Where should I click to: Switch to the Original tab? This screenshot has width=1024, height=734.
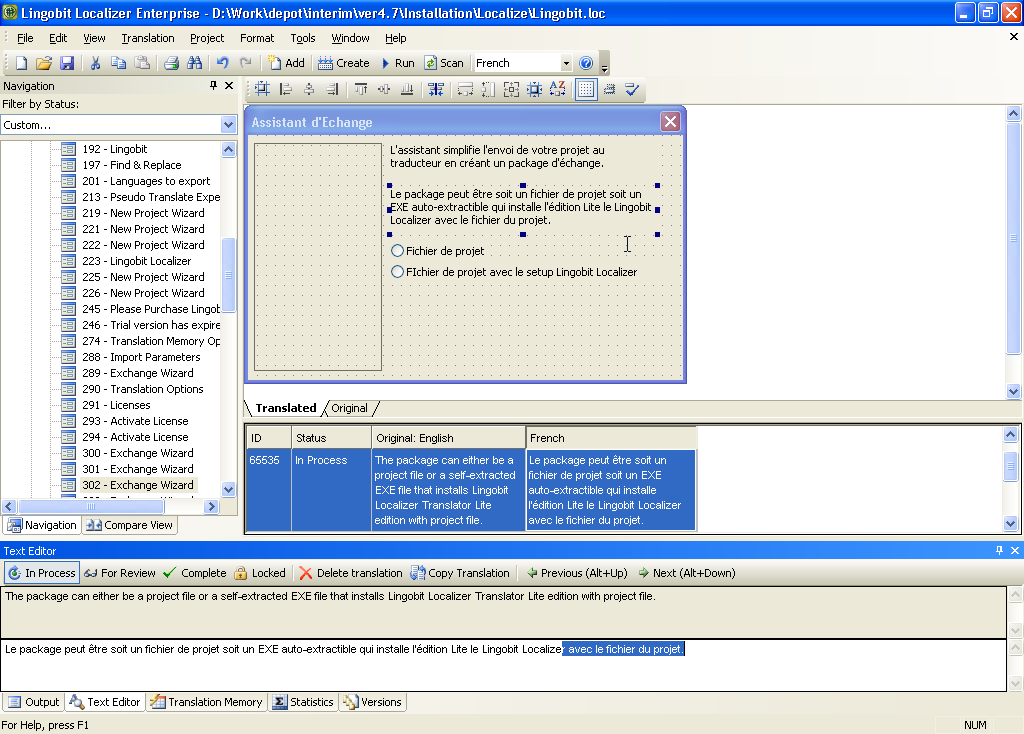[349, 408]
